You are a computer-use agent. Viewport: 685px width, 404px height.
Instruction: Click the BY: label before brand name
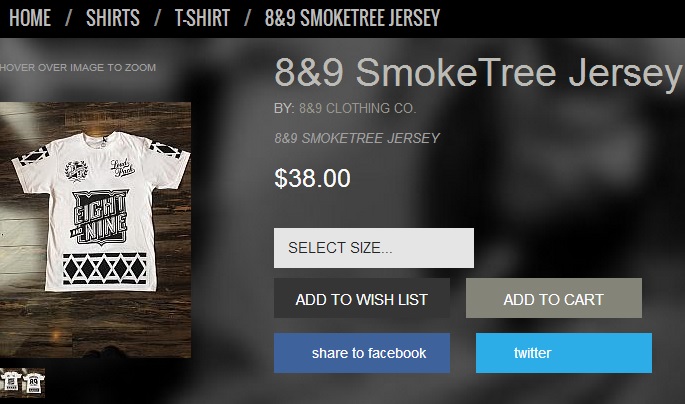[x=284, y=108]
